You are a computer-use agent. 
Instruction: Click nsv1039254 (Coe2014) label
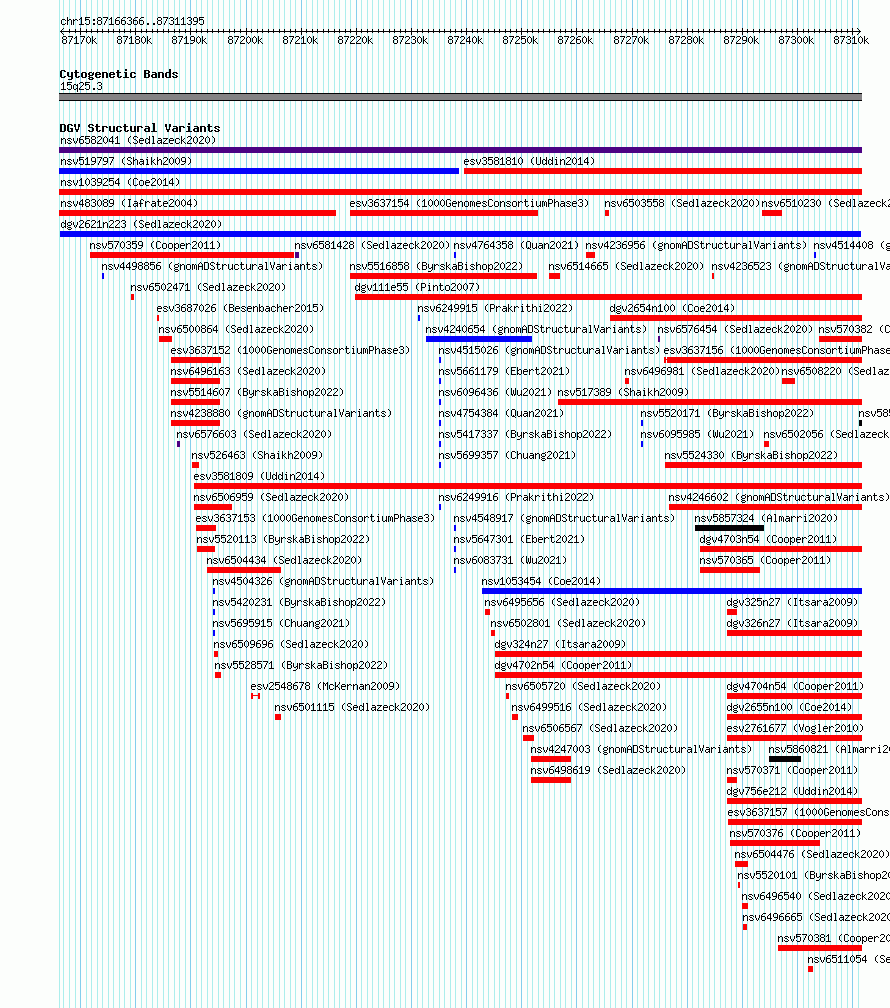click(x=120, y=183)
